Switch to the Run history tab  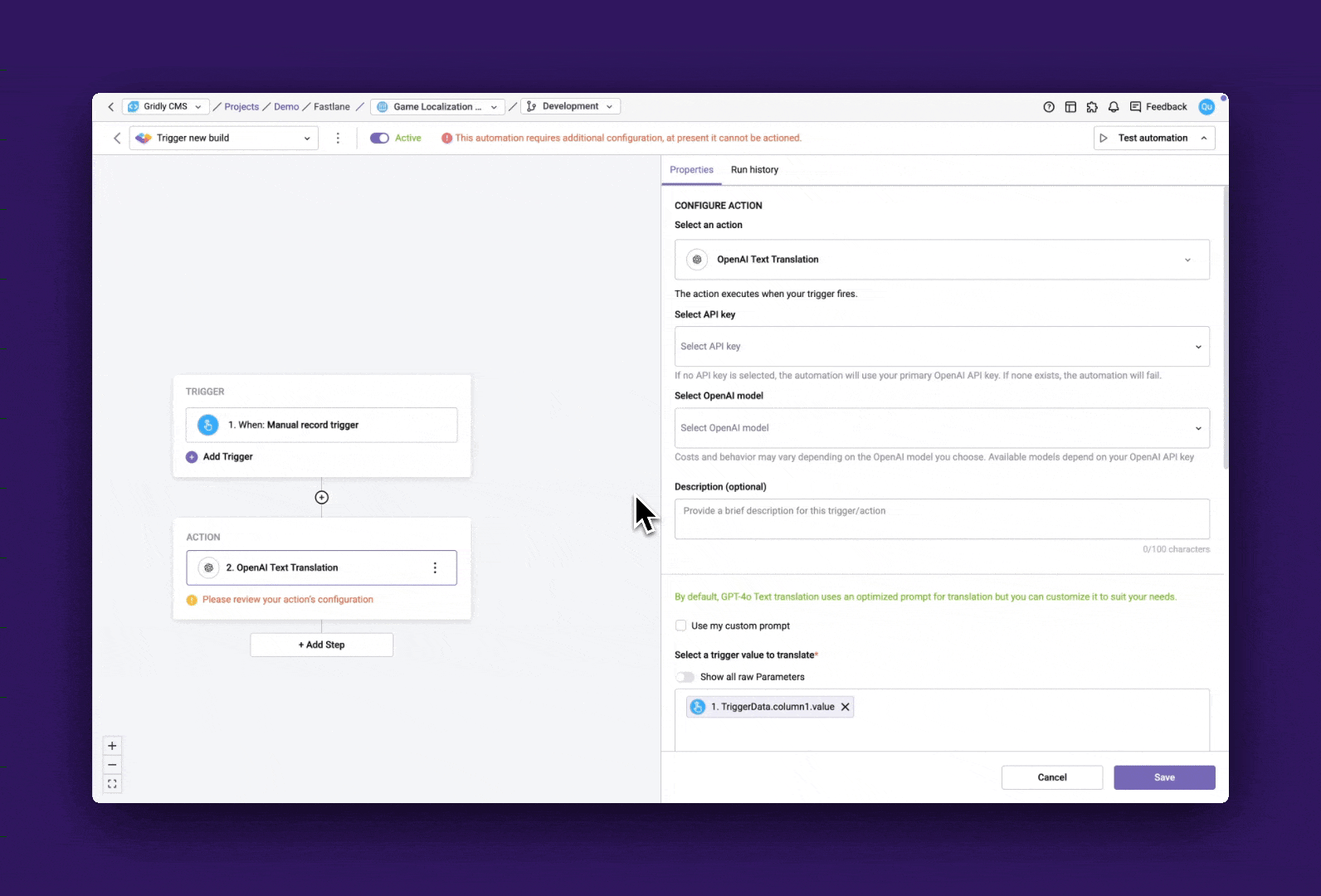(x=754, y=170)
